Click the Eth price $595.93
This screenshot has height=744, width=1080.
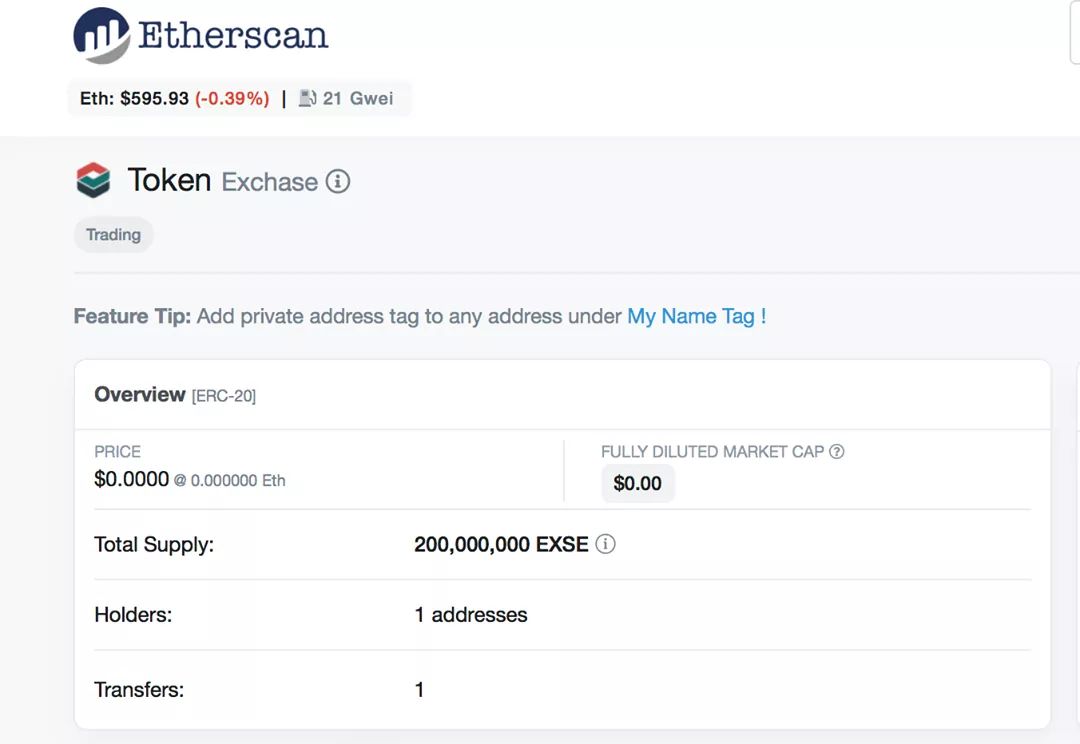(154, 99)
